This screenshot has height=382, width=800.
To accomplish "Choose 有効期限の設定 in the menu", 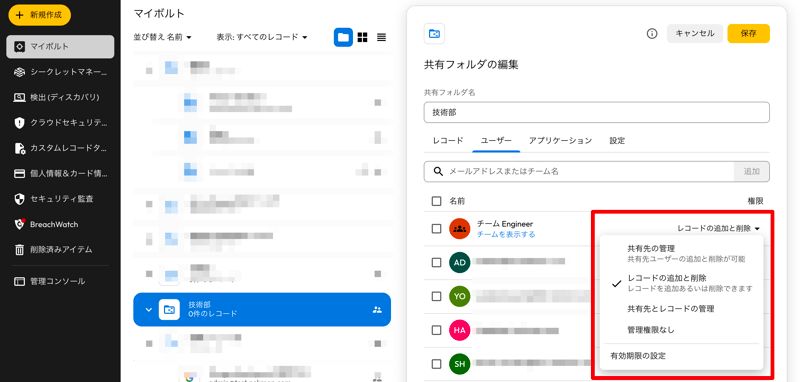I will coord(681,356).
